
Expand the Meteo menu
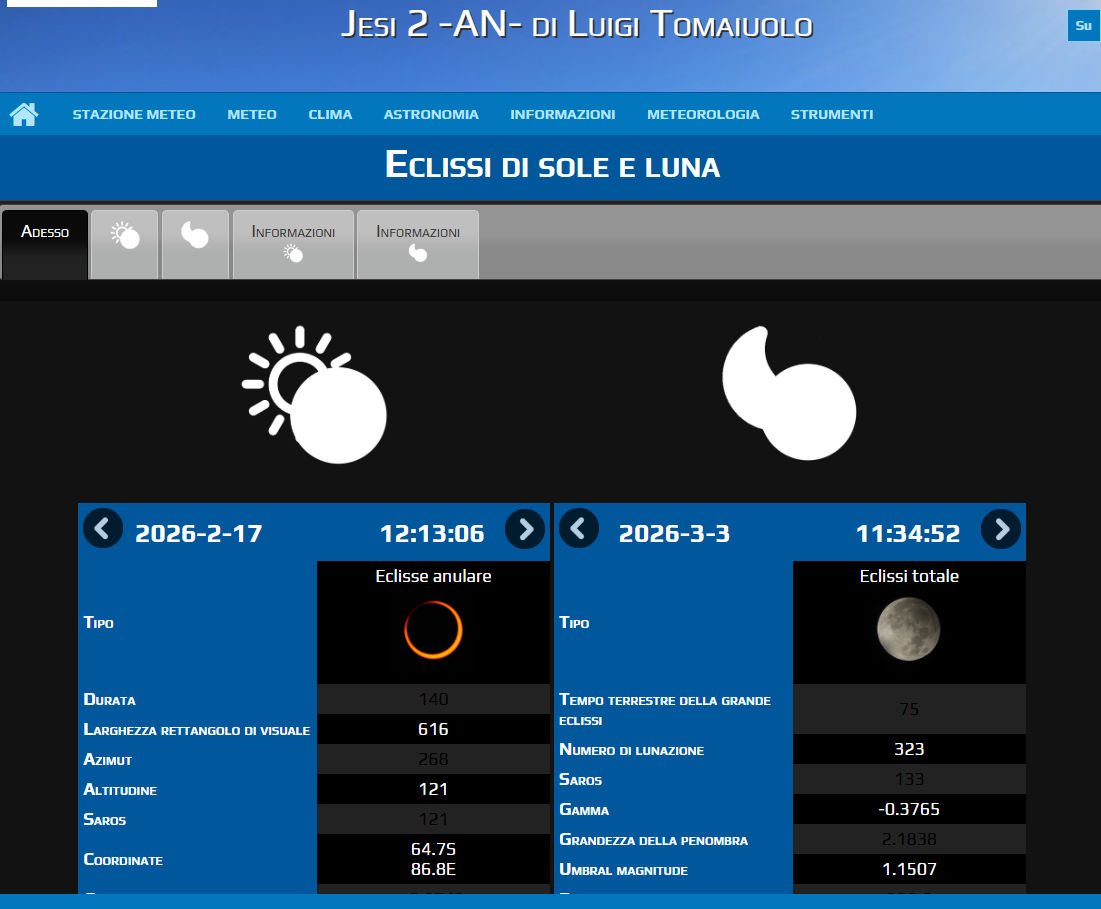click(252, 115)
